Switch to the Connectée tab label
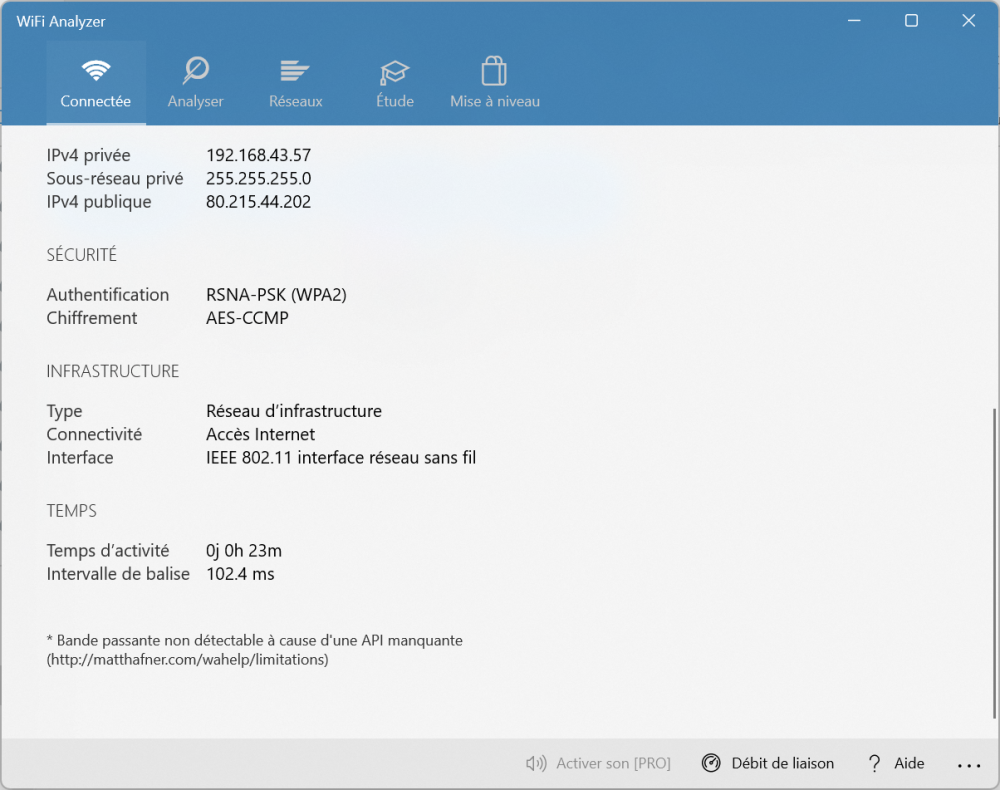 point(96,101)
